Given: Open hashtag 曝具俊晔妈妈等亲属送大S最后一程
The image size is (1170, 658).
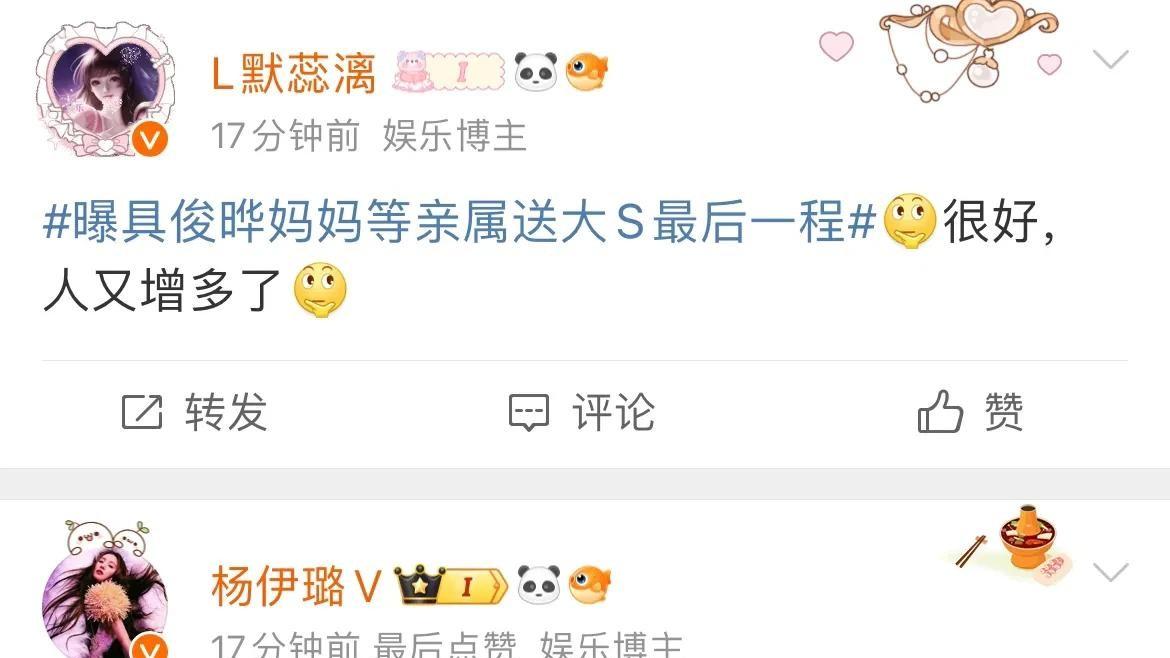Looking at the screenshot, I should pos(459,222).
